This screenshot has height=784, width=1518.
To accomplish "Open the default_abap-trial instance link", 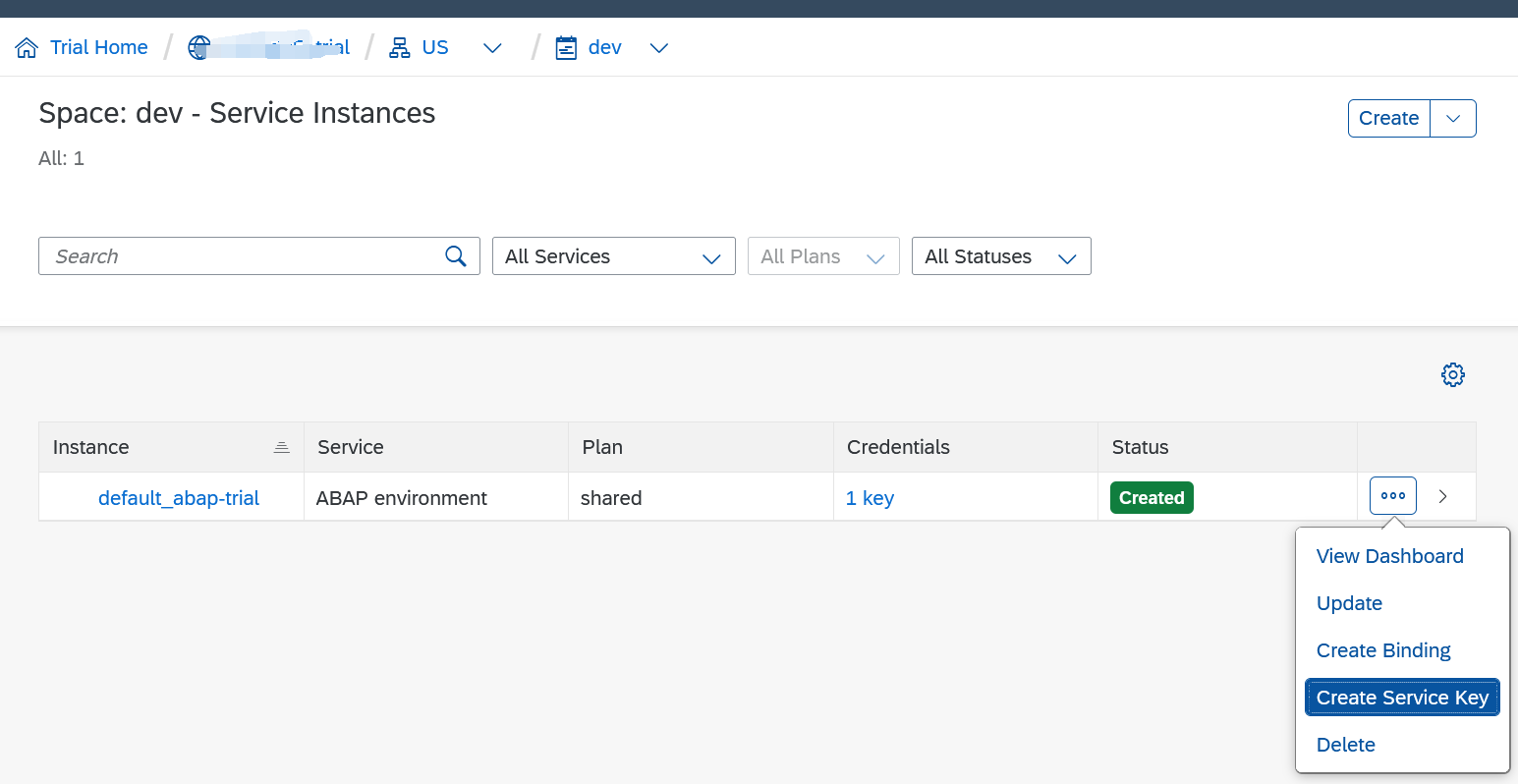I will tap(178, 498).
